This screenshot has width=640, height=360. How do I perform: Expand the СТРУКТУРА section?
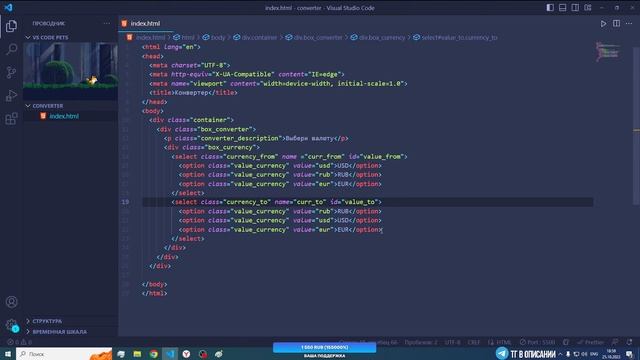coord(70,321)
